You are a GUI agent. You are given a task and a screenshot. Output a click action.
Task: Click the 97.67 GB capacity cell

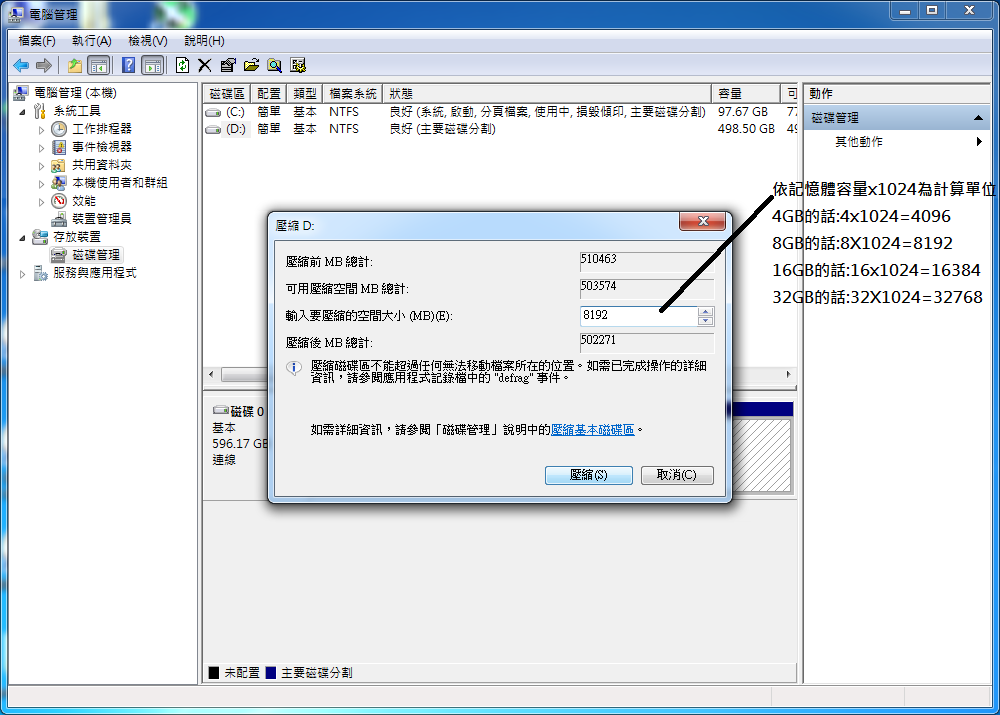(x=742, y=112)
